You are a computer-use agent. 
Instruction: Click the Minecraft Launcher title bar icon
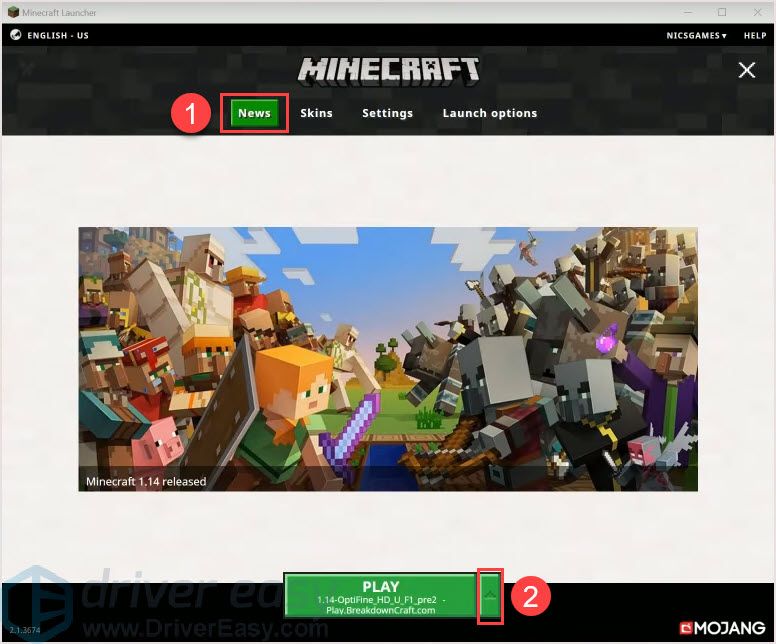click(x=12, y=12)
